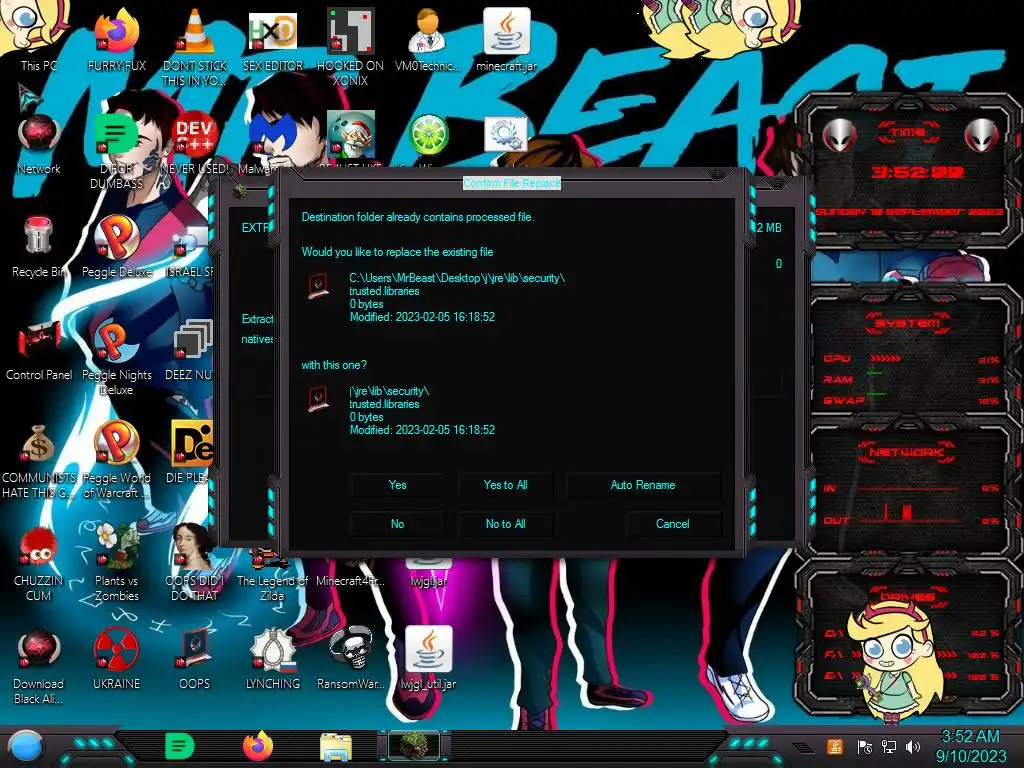Select OOPS DID I DO THAT icon
This screenshot has width=1024, height=768.
[195, 564]
